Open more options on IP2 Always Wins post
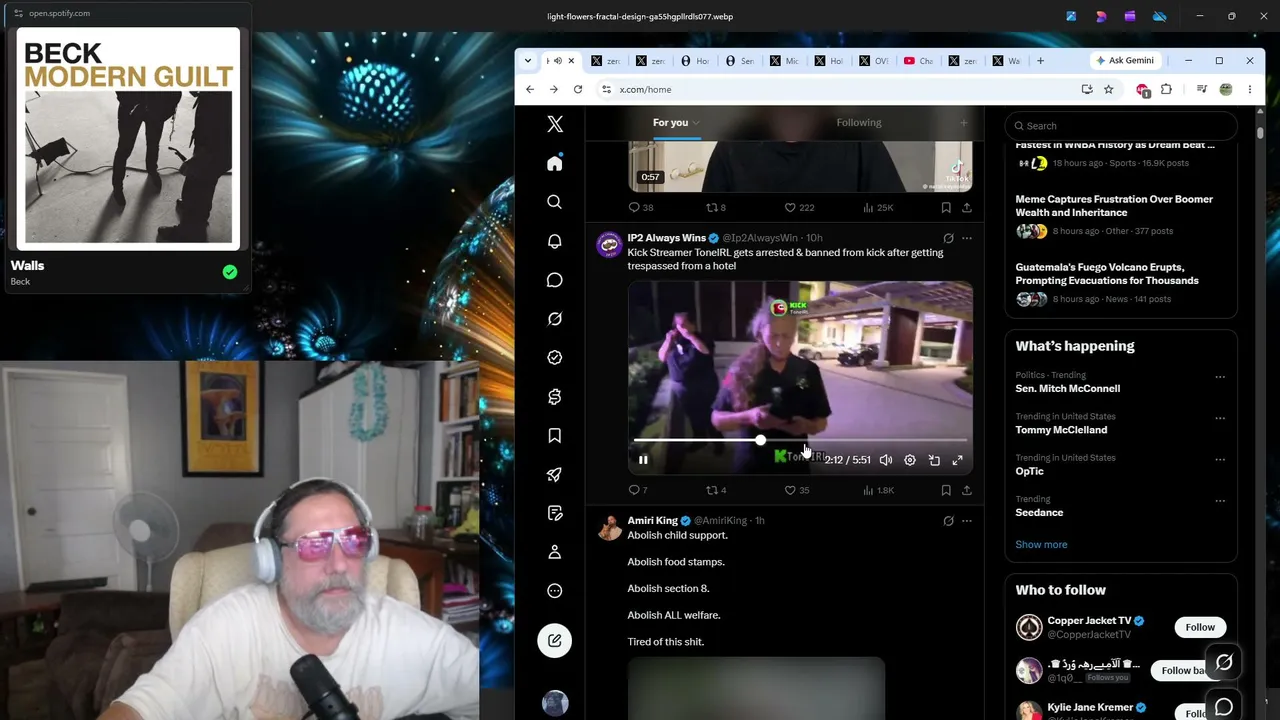Viewport: 1280px width, 720px height. (x=966, y=238)
